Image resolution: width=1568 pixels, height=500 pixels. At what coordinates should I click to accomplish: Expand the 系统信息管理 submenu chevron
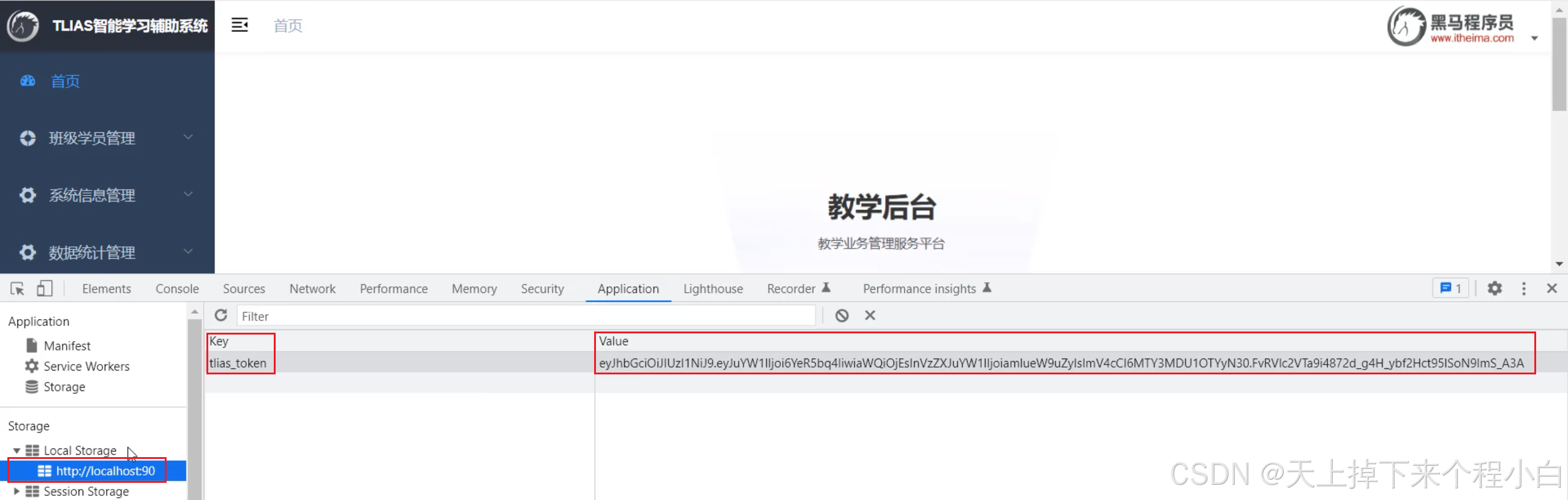click(189, 194)
